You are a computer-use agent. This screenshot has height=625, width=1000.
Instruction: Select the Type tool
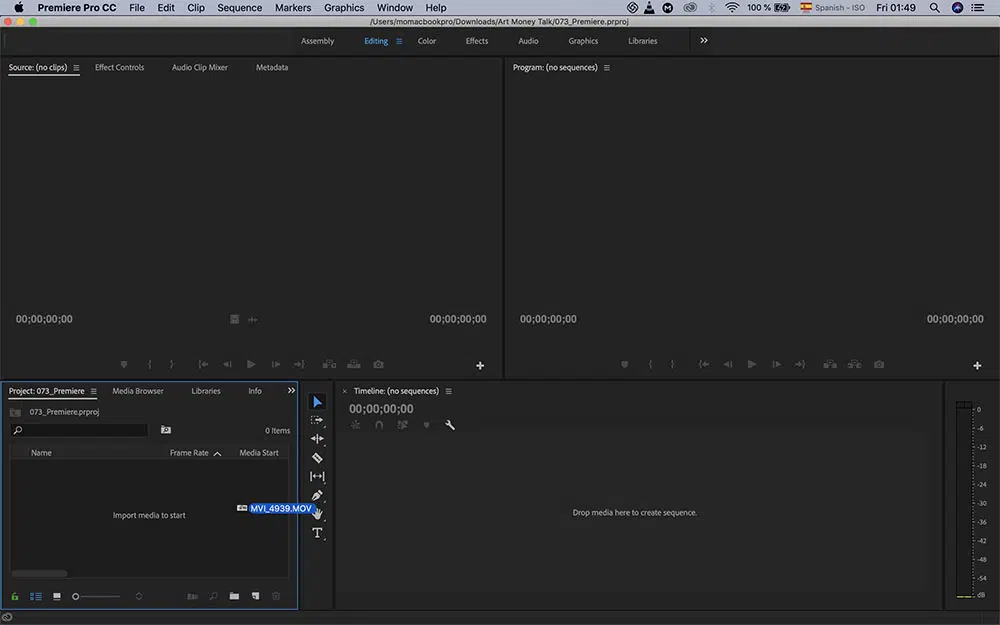[317, 533]
